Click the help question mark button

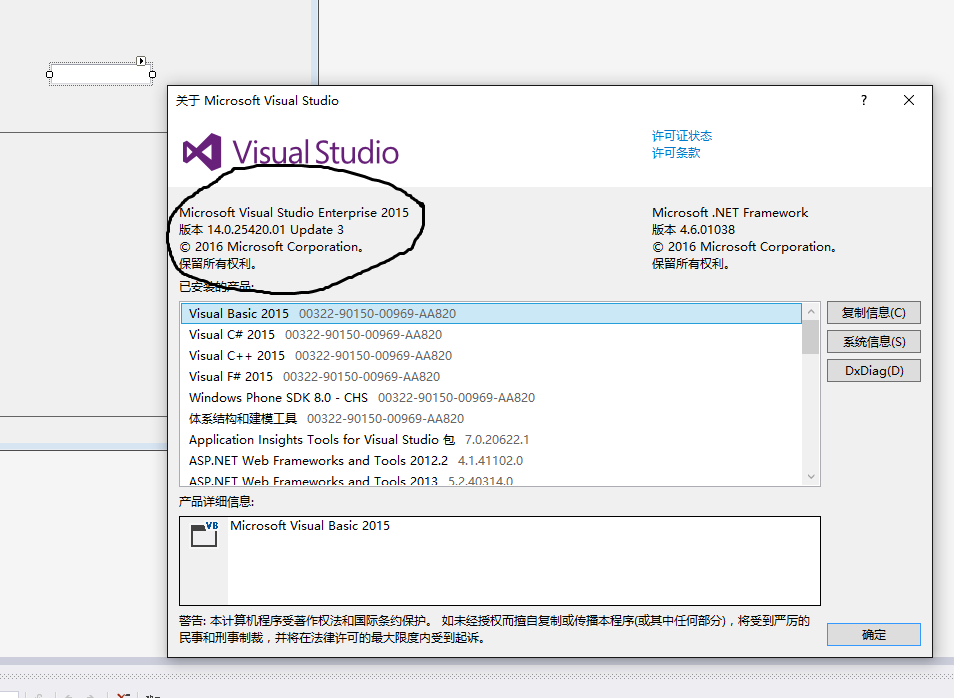click(x=863, y=100)
